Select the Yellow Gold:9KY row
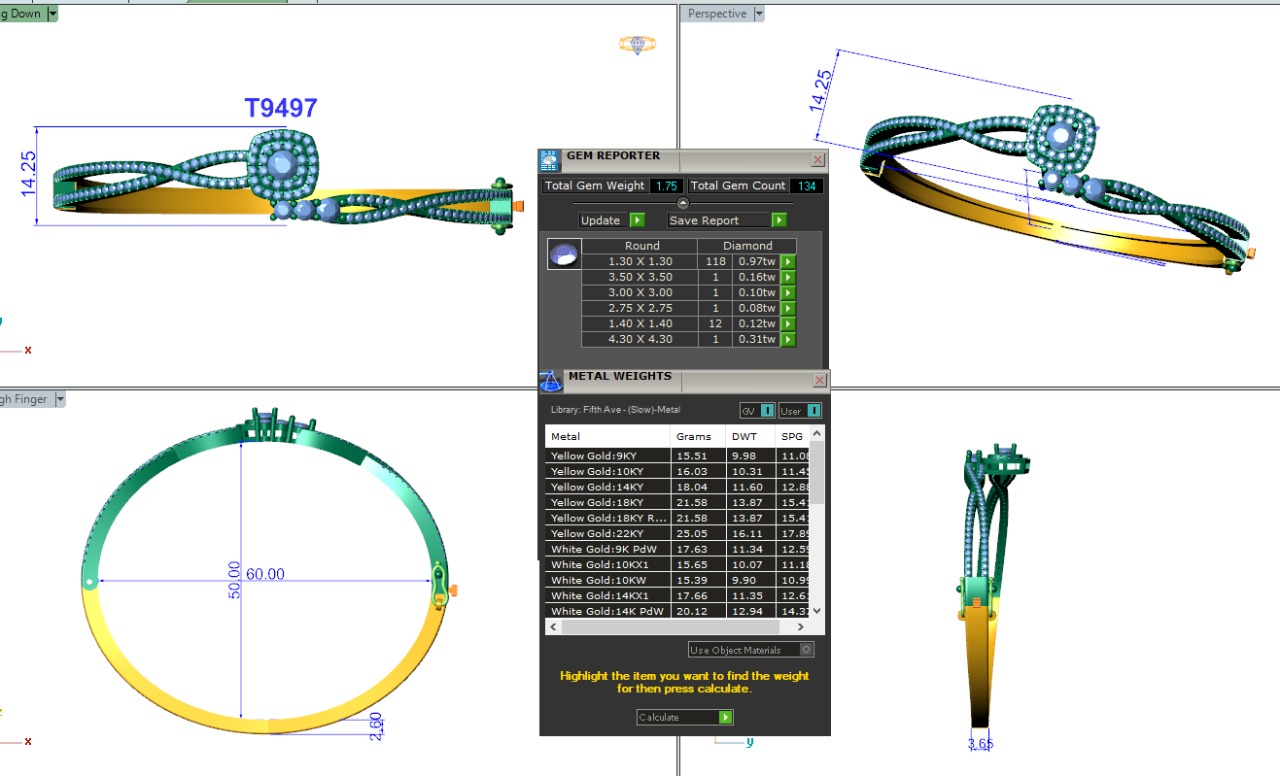Screen dimensions: 1280x776 [x=677, y=456]
